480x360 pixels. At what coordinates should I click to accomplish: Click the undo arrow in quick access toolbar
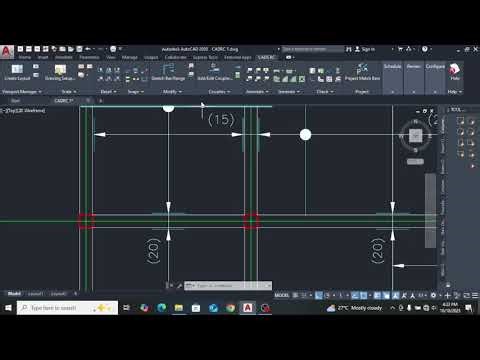click(x=88, y=49)
